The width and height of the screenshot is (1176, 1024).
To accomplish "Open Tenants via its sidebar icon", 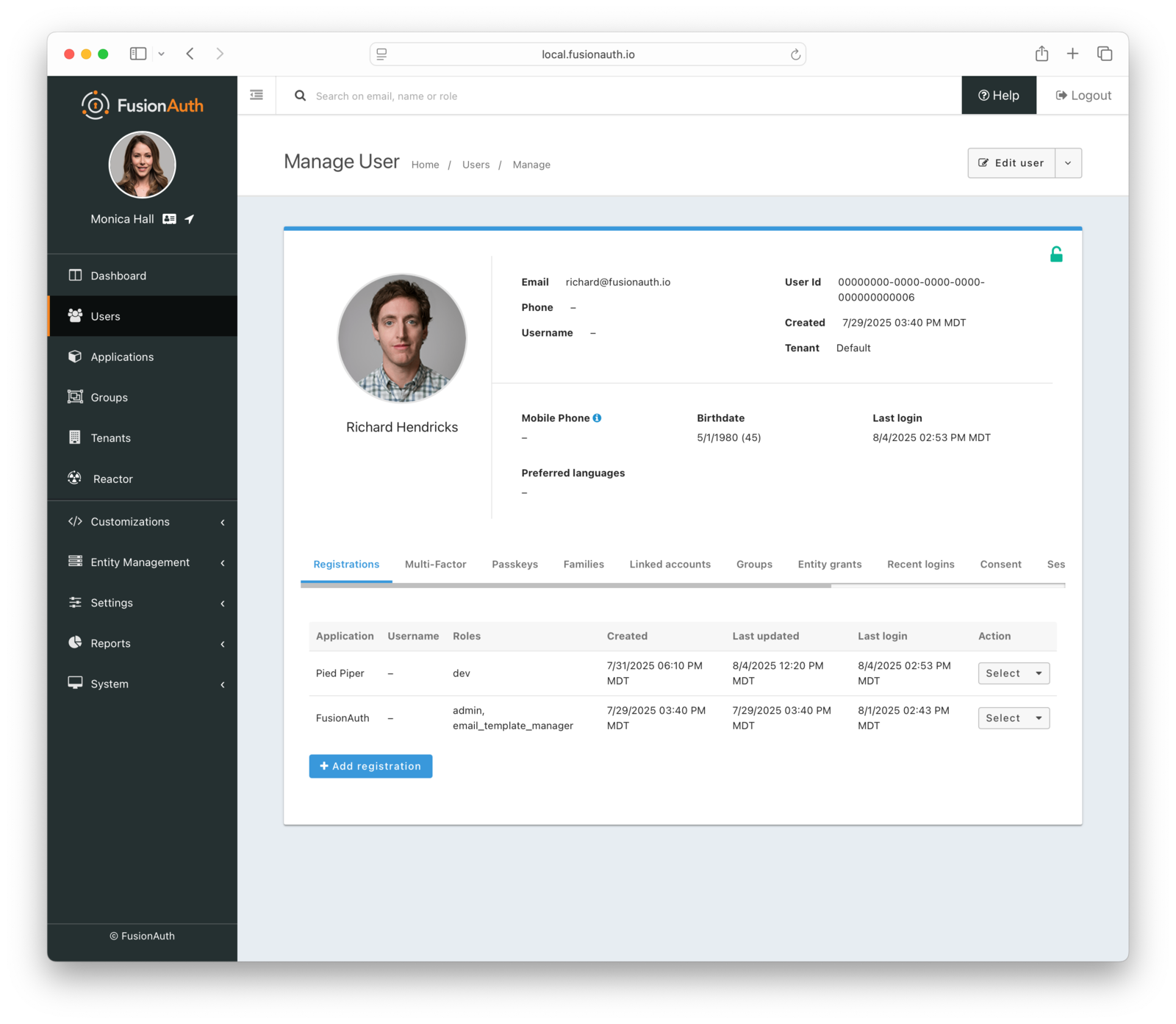I will 75,437.
